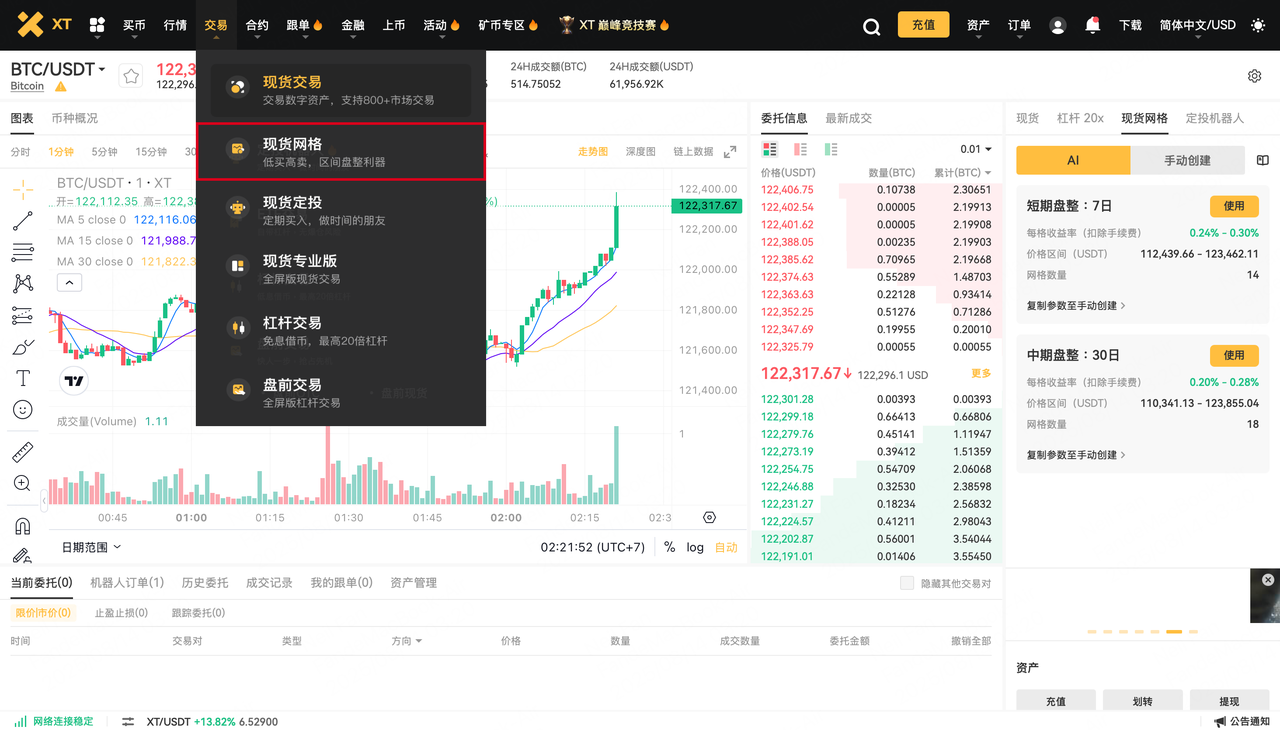Viewport: 1280px width, 730px height.
Task: Select the pattern drawing tool
Action: 22,284
